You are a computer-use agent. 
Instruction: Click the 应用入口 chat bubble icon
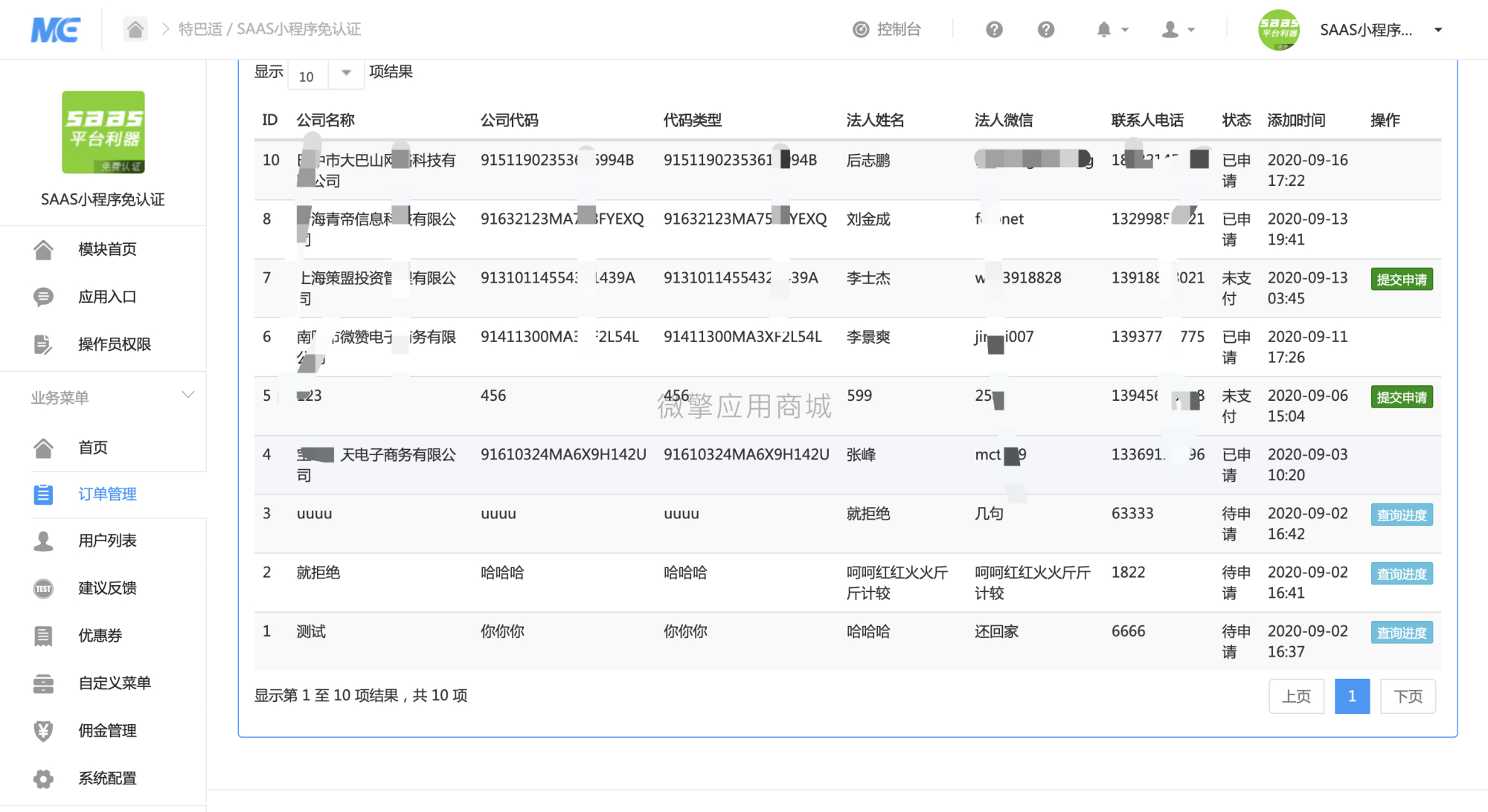pos(43,297)
